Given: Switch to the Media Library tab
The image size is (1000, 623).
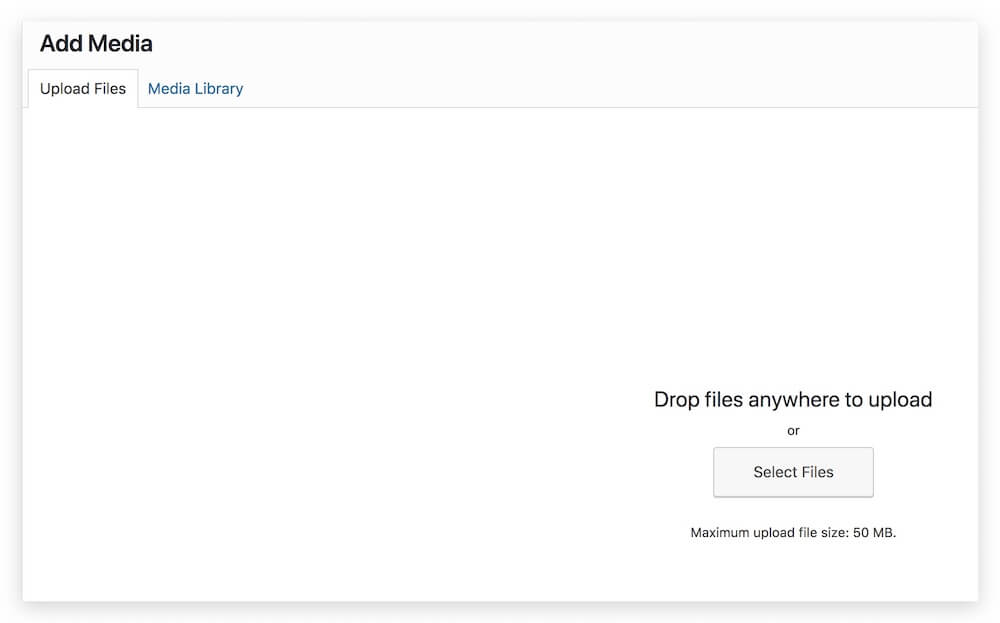Looking at the screenshot, I should tap(195, 89).
